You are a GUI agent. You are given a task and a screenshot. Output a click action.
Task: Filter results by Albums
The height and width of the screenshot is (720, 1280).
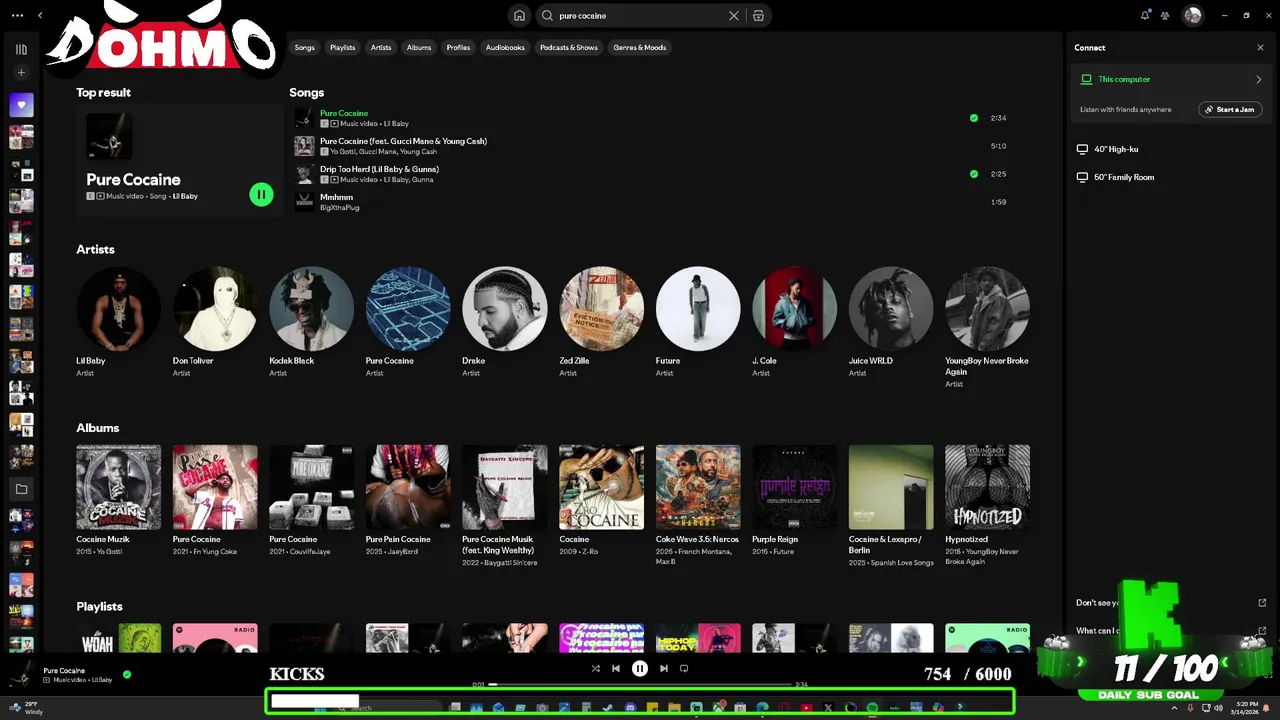(x=419, y=47)
